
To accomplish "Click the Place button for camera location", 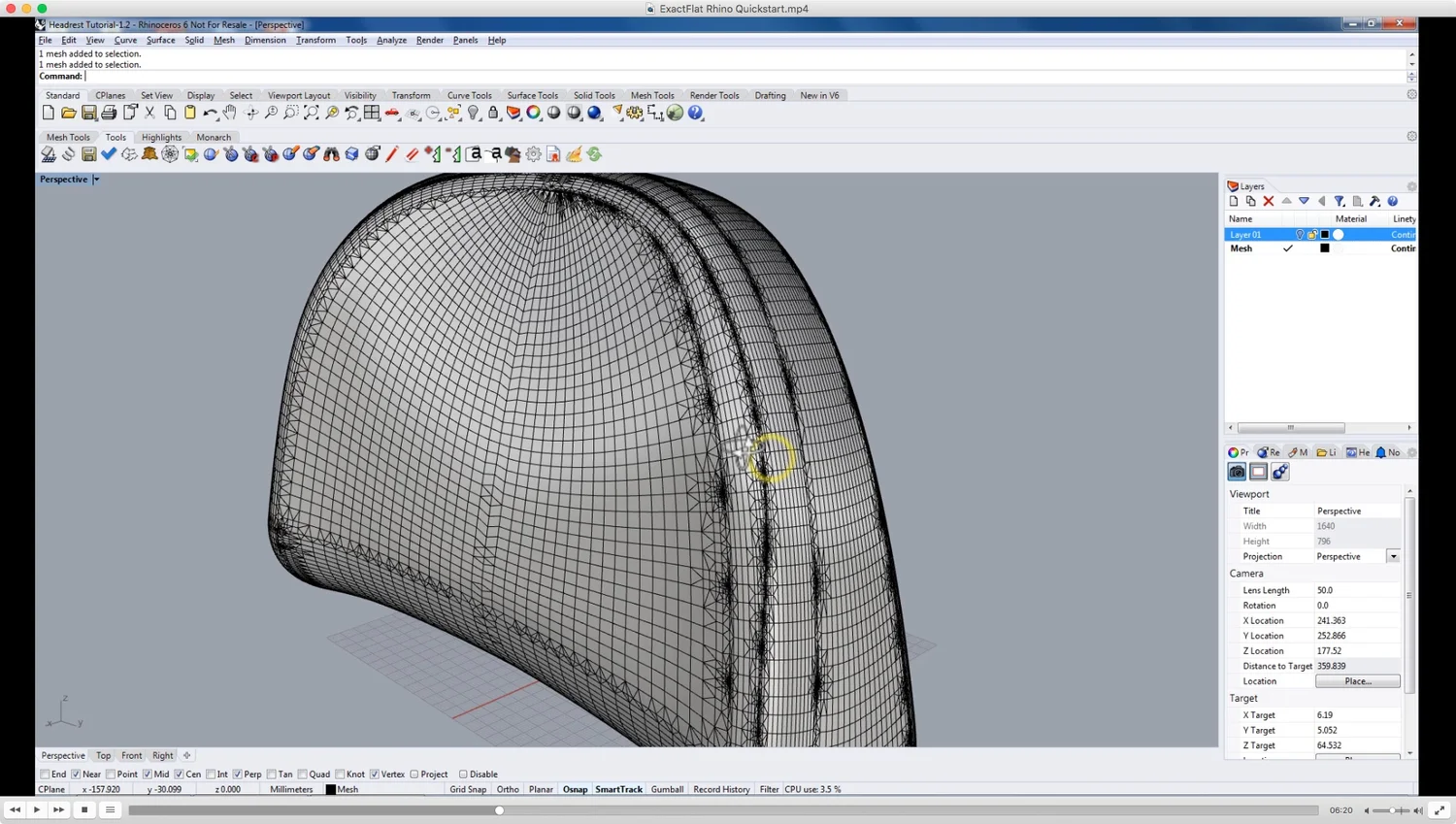I will (x=1357, y=680).
